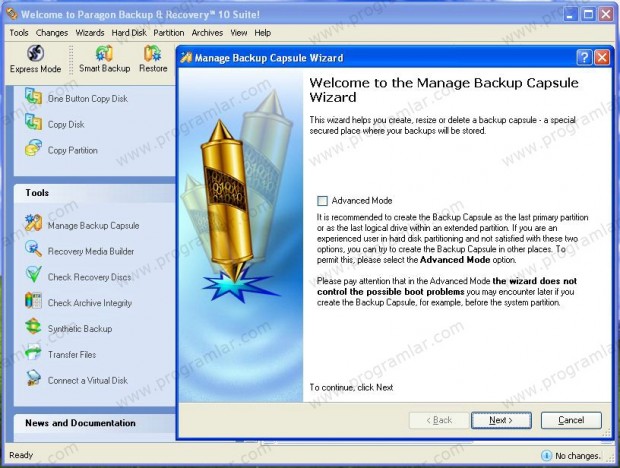Viewport: 620px width, 468px height.
Task: Enable the Advanced Mode checkbox
Action: click(x=322, y=201)
